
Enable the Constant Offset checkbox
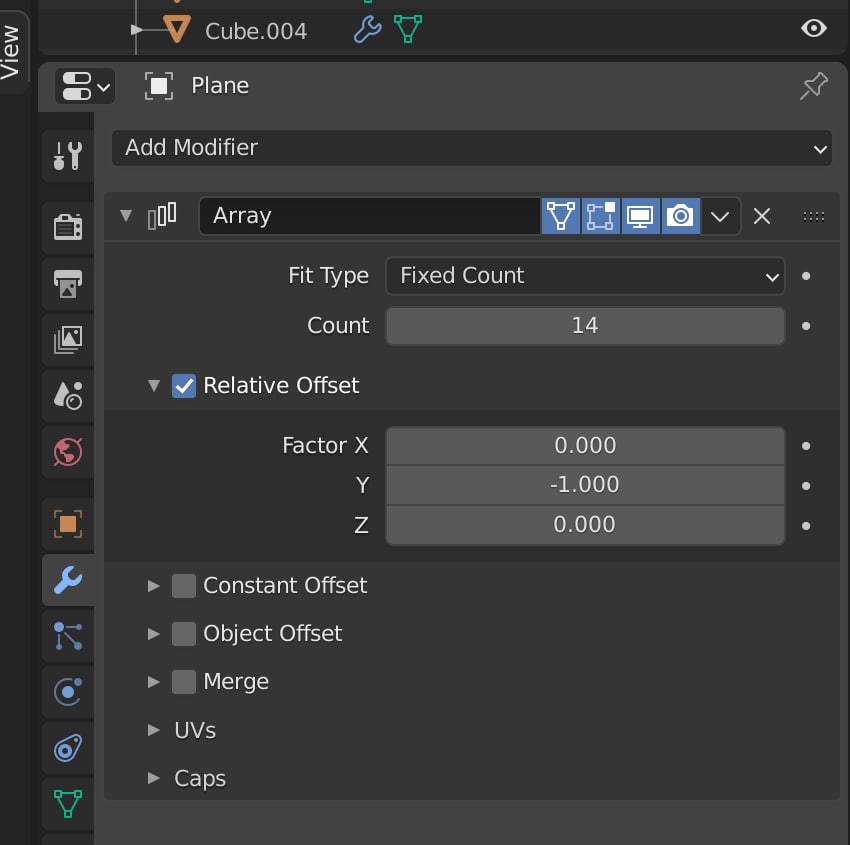point(184,586)
